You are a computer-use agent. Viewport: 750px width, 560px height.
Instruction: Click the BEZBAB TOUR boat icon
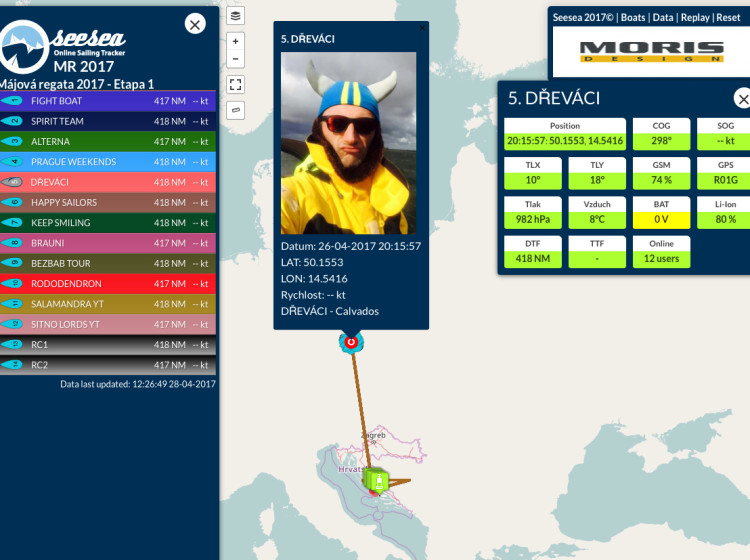(x=12, y=263)
